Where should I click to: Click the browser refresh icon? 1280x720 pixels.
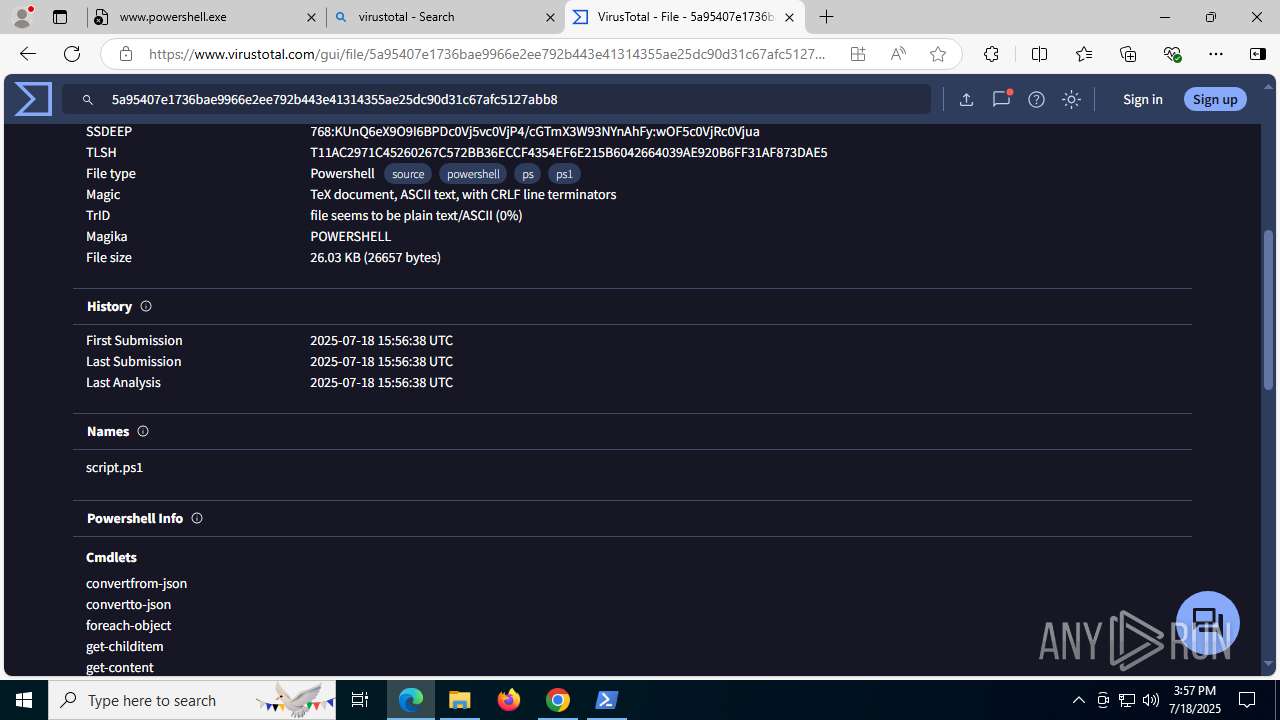pyautogui.click(x=72, y=54)
